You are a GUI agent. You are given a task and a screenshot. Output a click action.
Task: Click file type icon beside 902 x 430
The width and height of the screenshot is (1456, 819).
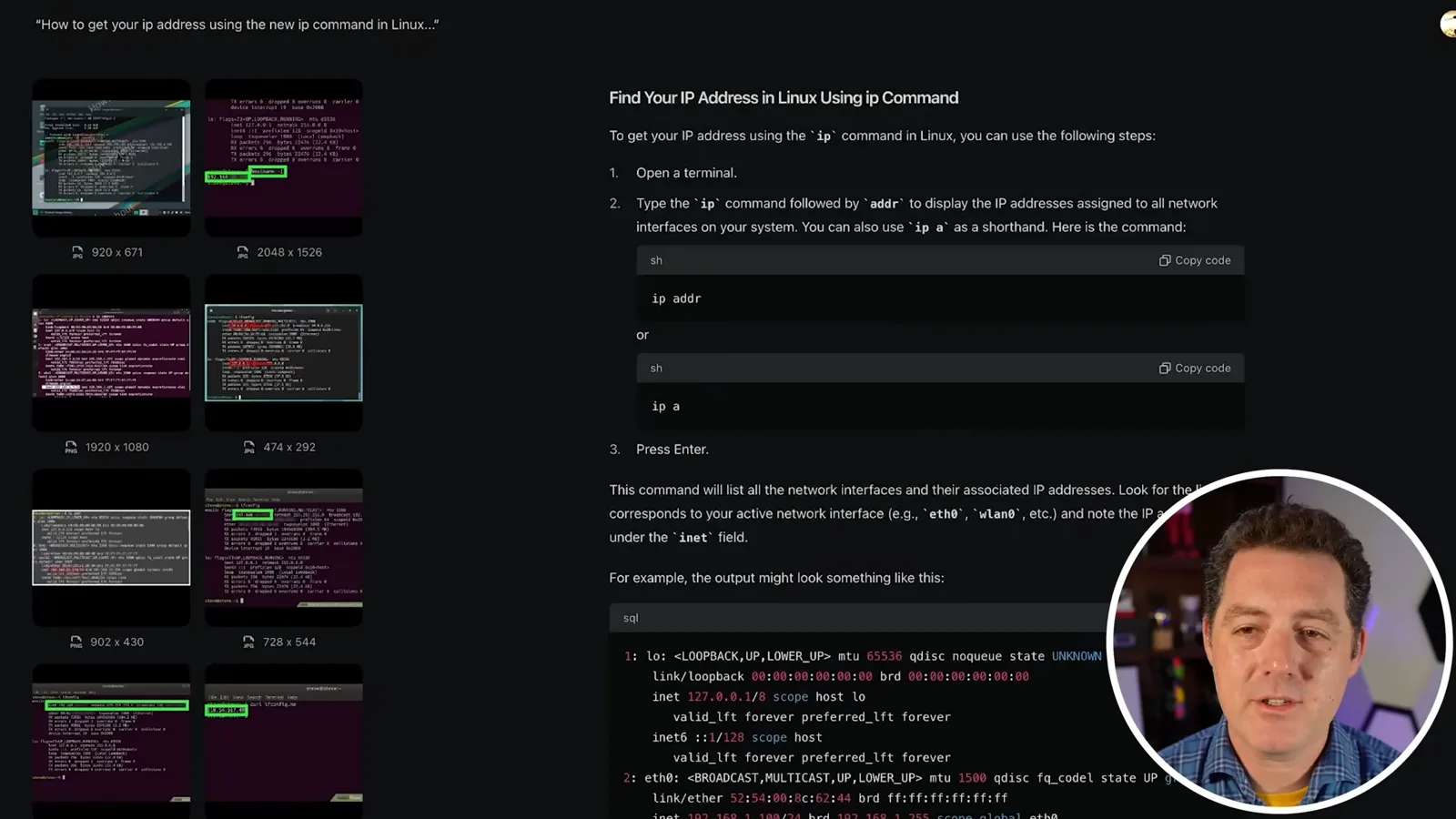[x=76, y=642]
